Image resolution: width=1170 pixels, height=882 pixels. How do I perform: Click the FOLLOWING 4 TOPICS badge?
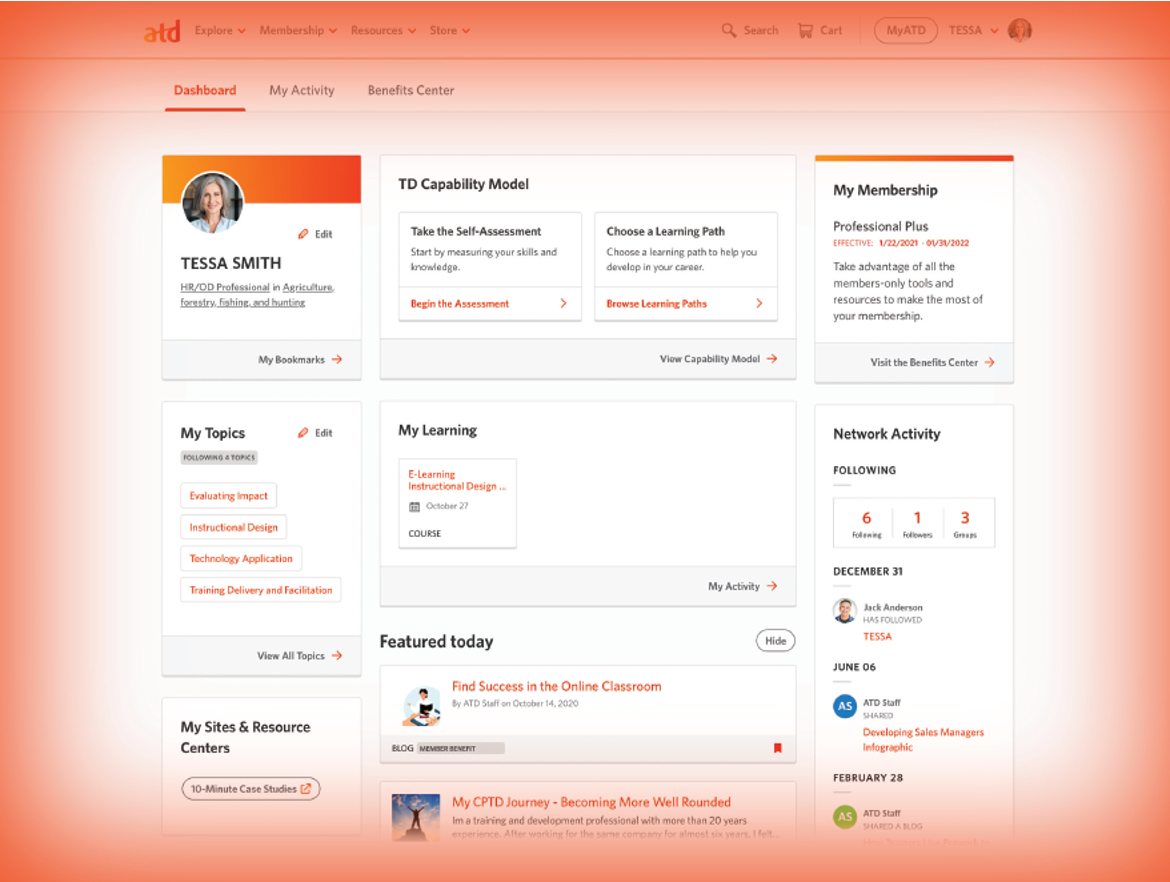(x=219, y=457)
